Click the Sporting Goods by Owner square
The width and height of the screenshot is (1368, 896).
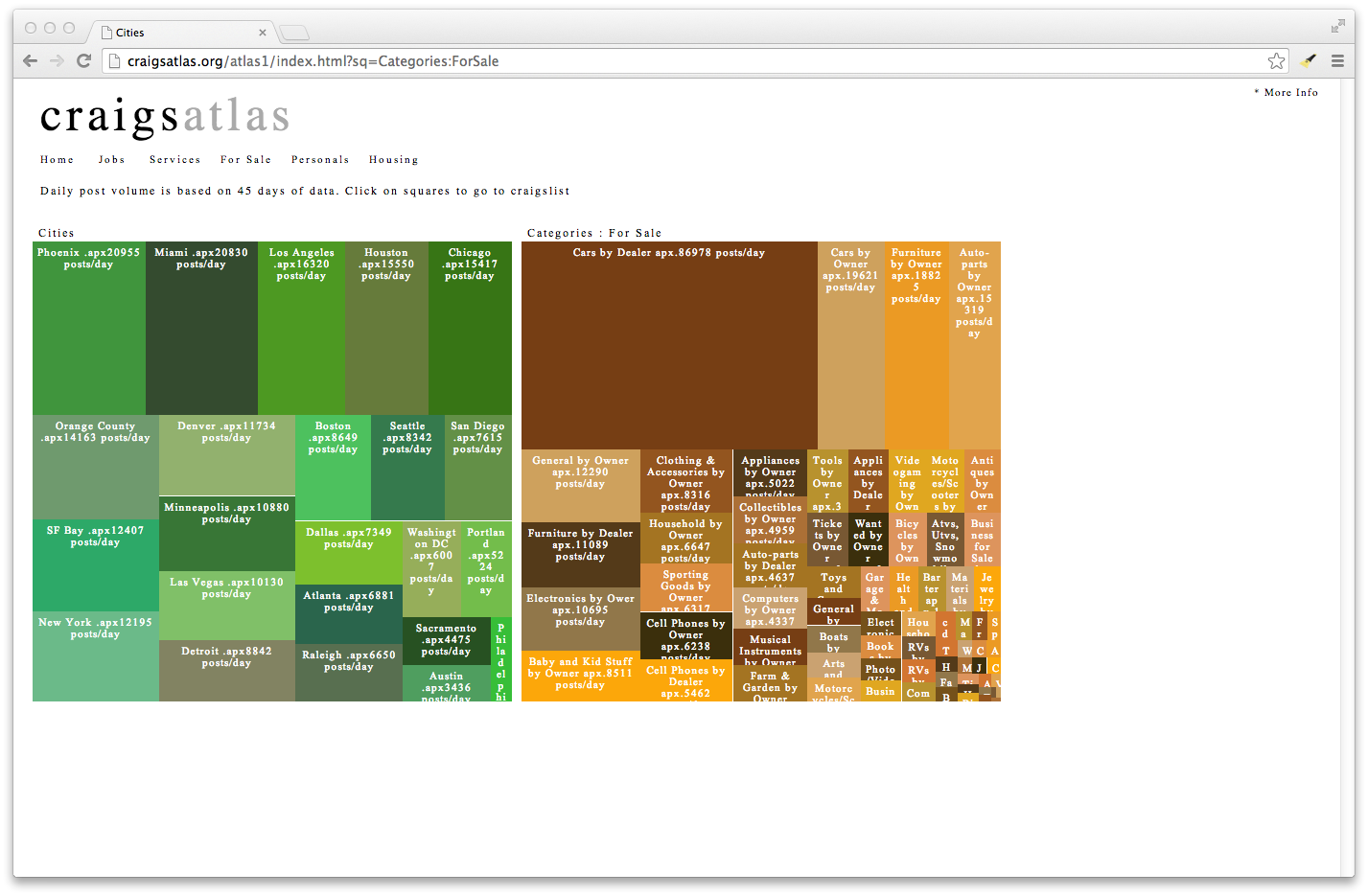click(686, 588)
